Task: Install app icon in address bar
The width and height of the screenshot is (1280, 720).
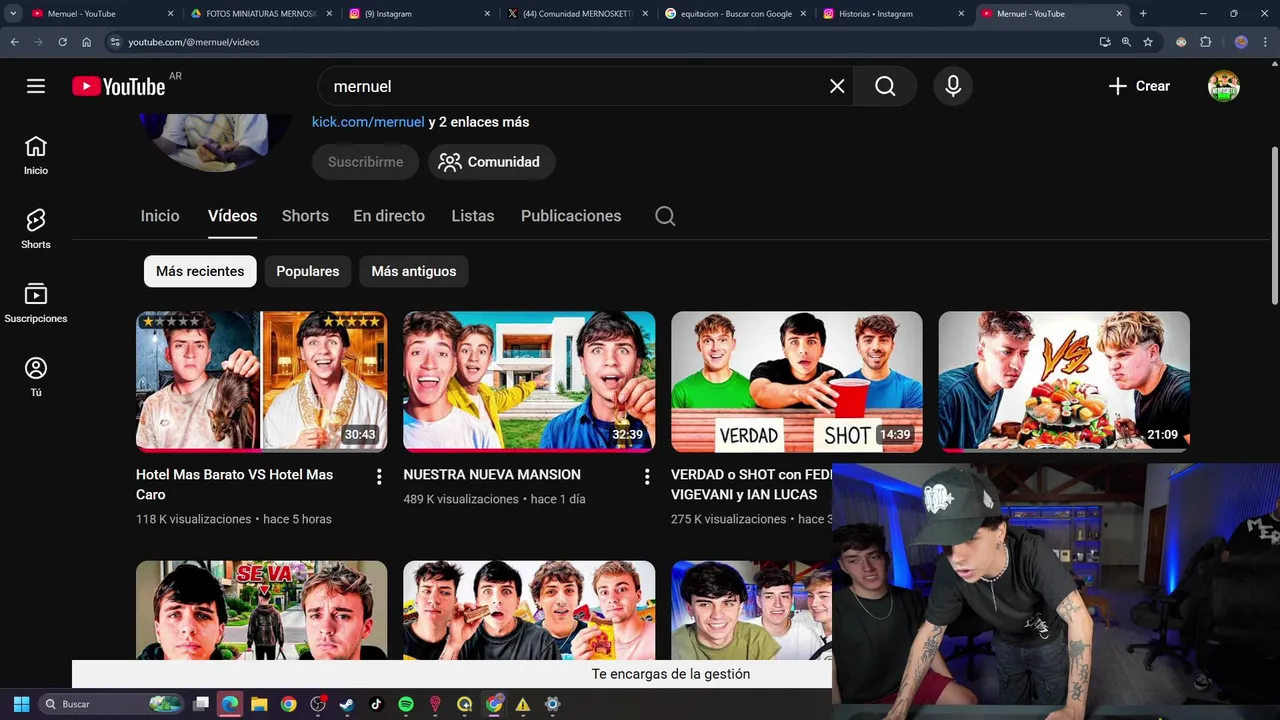Action: 1105,42
